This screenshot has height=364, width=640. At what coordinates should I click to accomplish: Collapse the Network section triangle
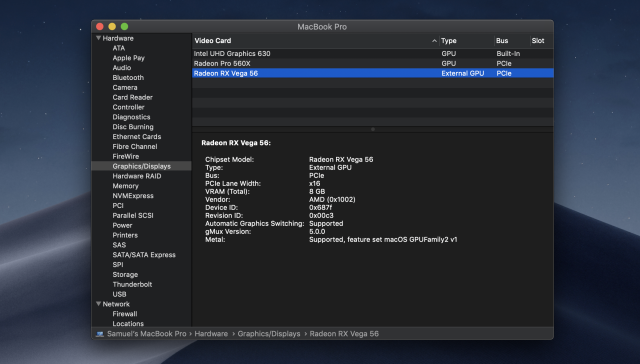(98, 304)
